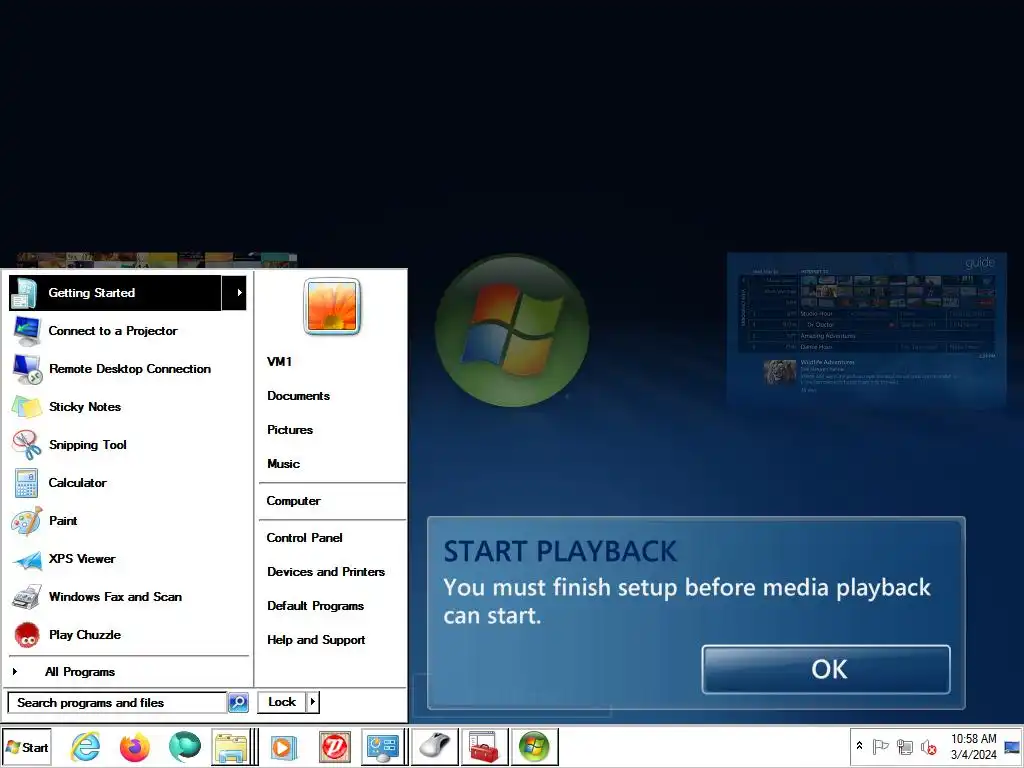Click the muted volume tray icon

click(x=928, y=746)
